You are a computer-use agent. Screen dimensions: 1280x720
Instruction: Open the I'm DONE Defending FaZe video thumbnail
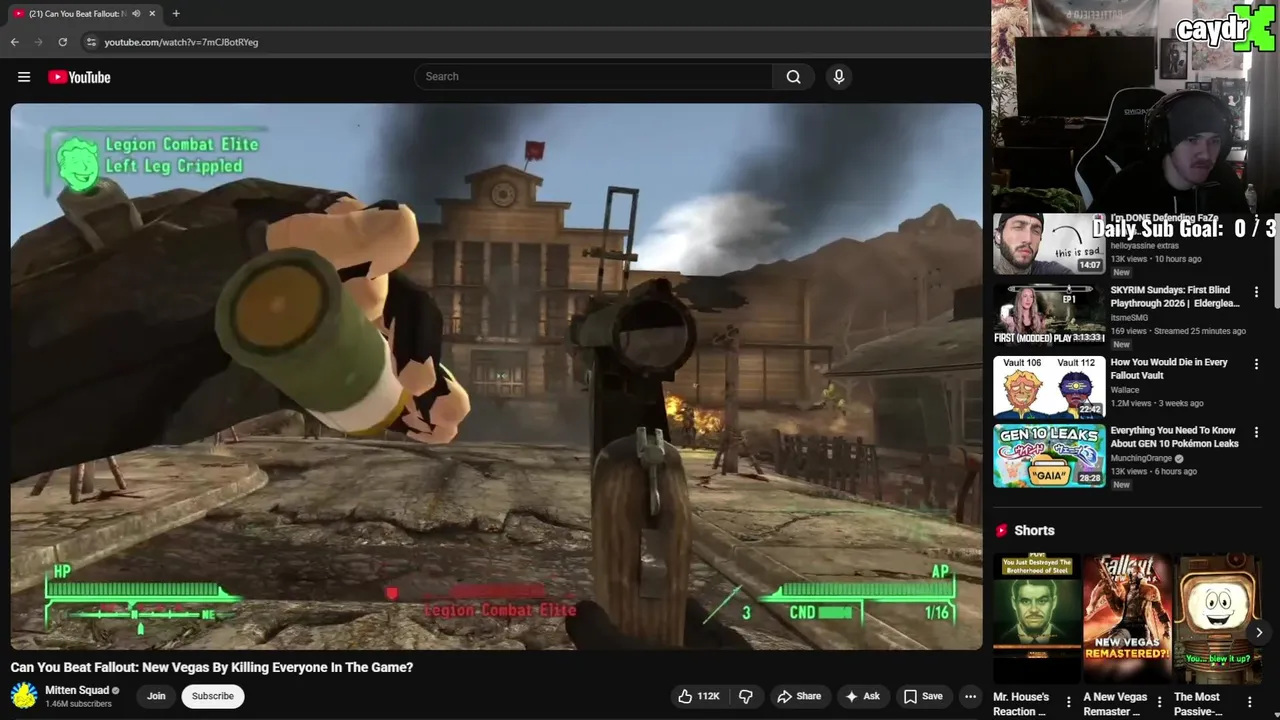click(1048, 244)
